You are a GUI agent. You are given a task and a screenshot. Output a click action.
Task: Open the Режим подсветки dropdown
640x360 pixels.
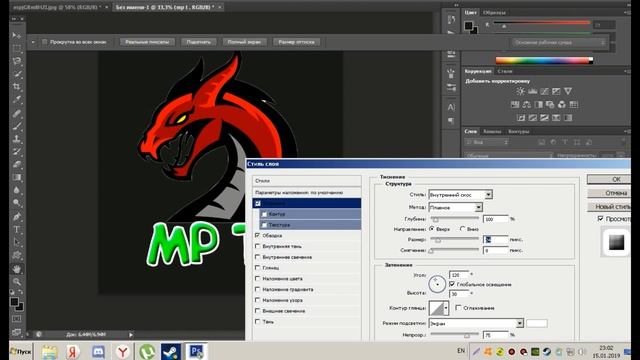pos(476,323)
